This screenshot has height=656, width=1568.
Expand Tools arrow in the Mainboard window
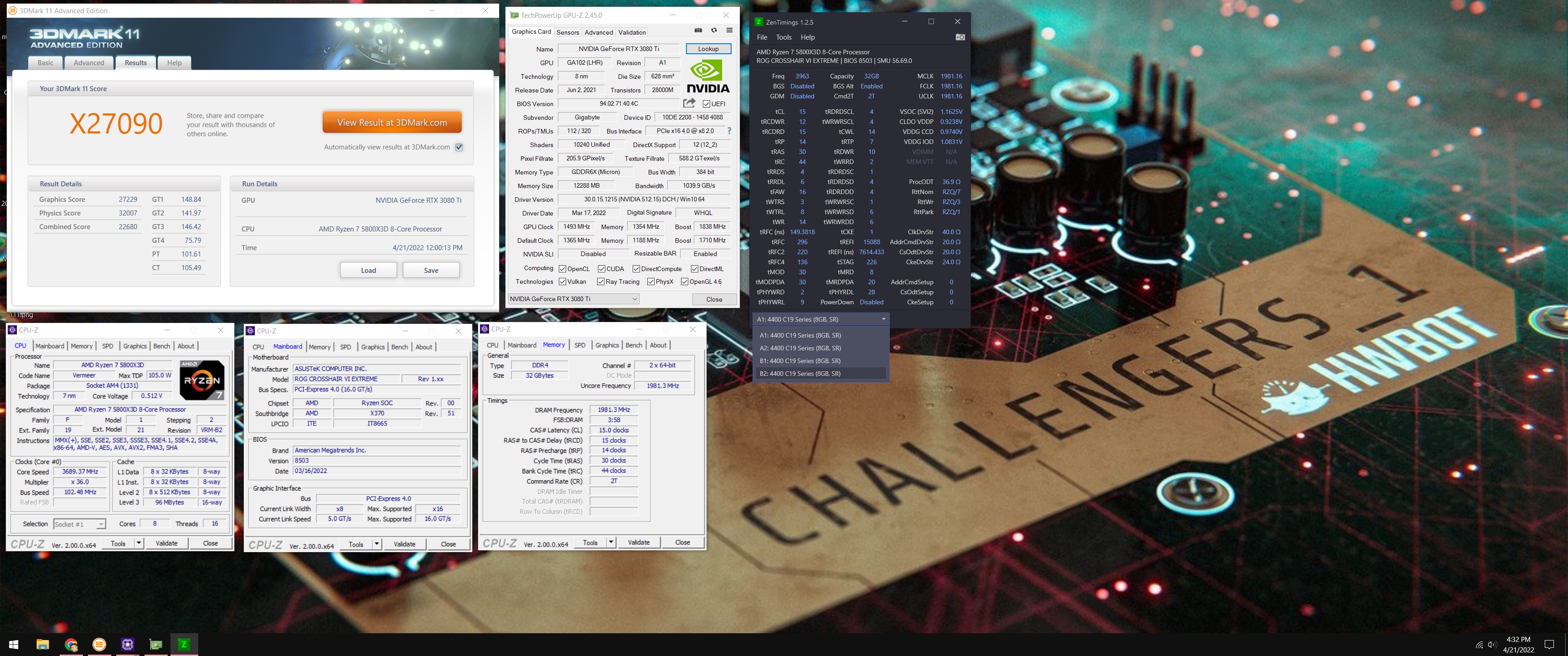(x=377, y=544)
